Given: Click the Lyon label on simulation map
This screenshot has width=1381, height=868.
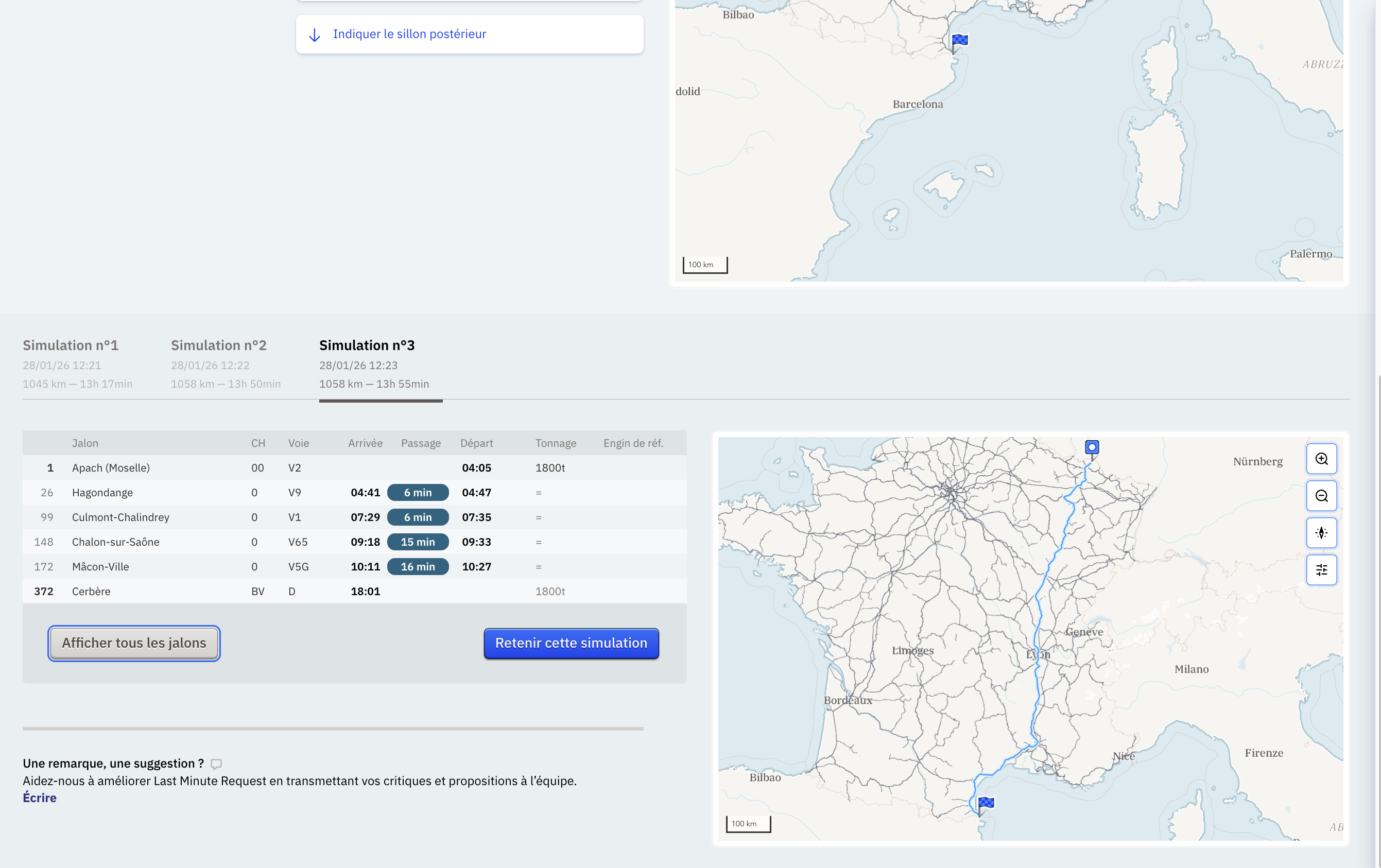Looking at the screenshot, I should click(1038, 654).
